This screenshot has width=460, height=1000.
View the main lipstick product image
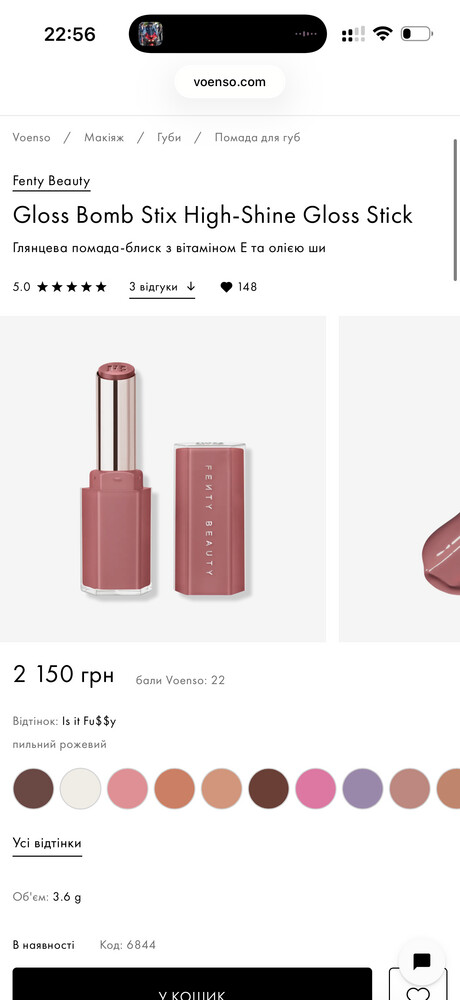pyautogui.click(x=163, y=479)
